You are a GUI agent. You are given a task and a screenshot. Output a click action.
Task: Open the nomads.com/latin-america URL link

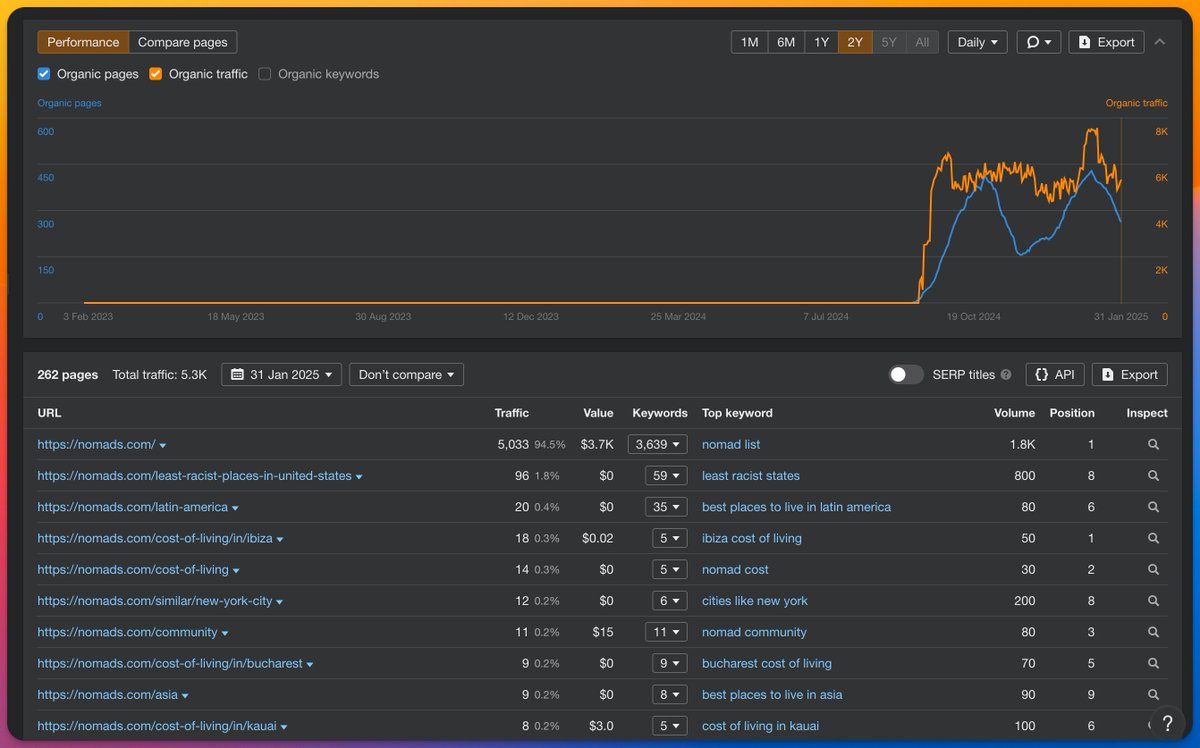133,507
